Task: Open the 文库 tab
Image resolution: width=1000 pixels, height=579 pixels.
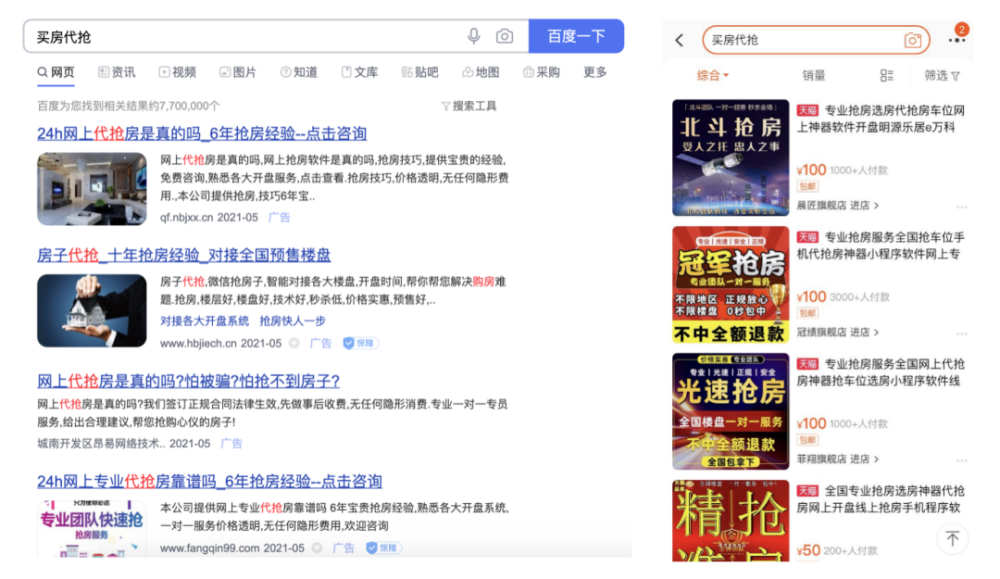Action: pos(360,72)
